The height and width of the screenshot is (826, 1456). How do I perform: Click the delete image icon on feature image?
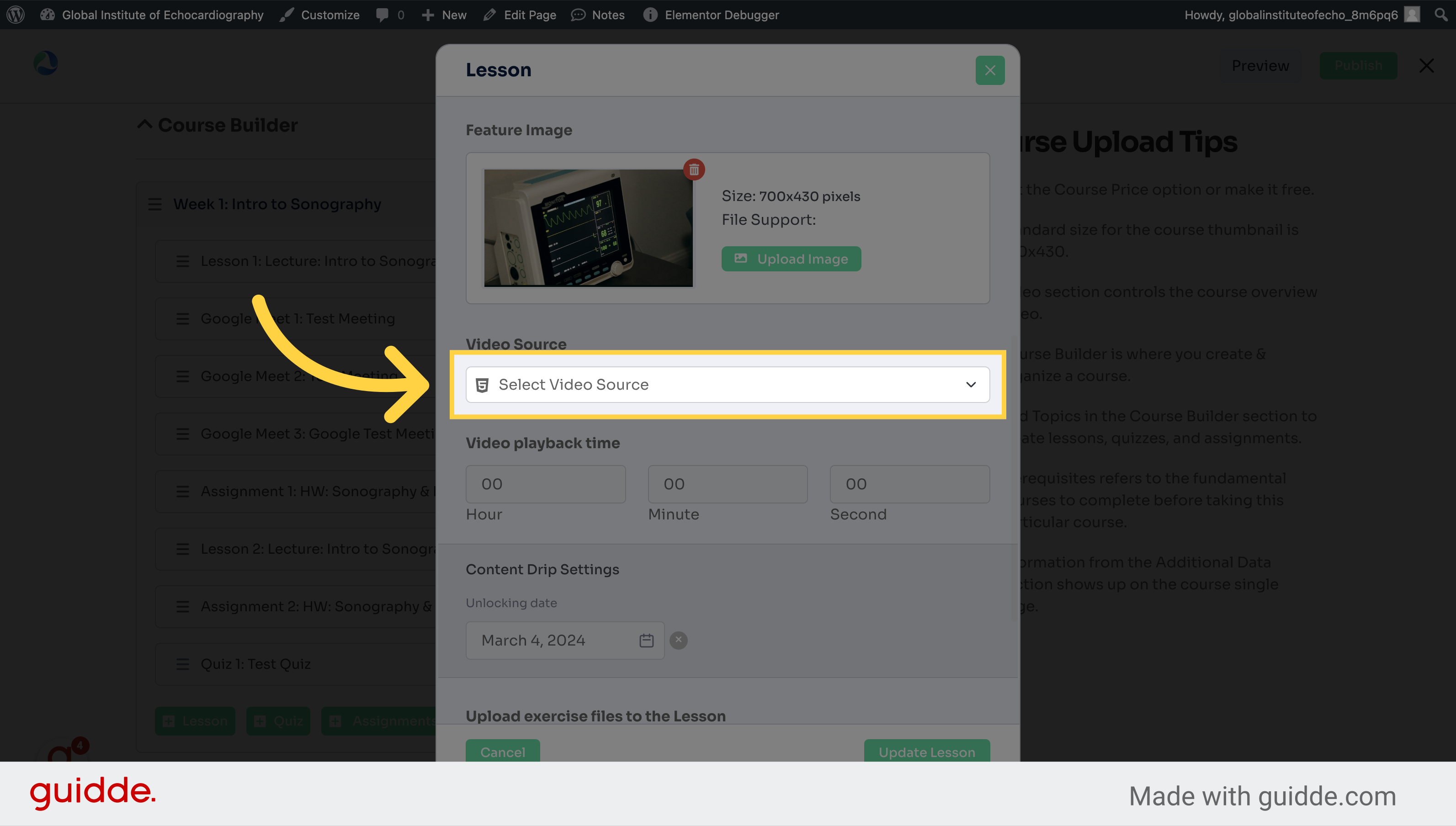[694, 169]
